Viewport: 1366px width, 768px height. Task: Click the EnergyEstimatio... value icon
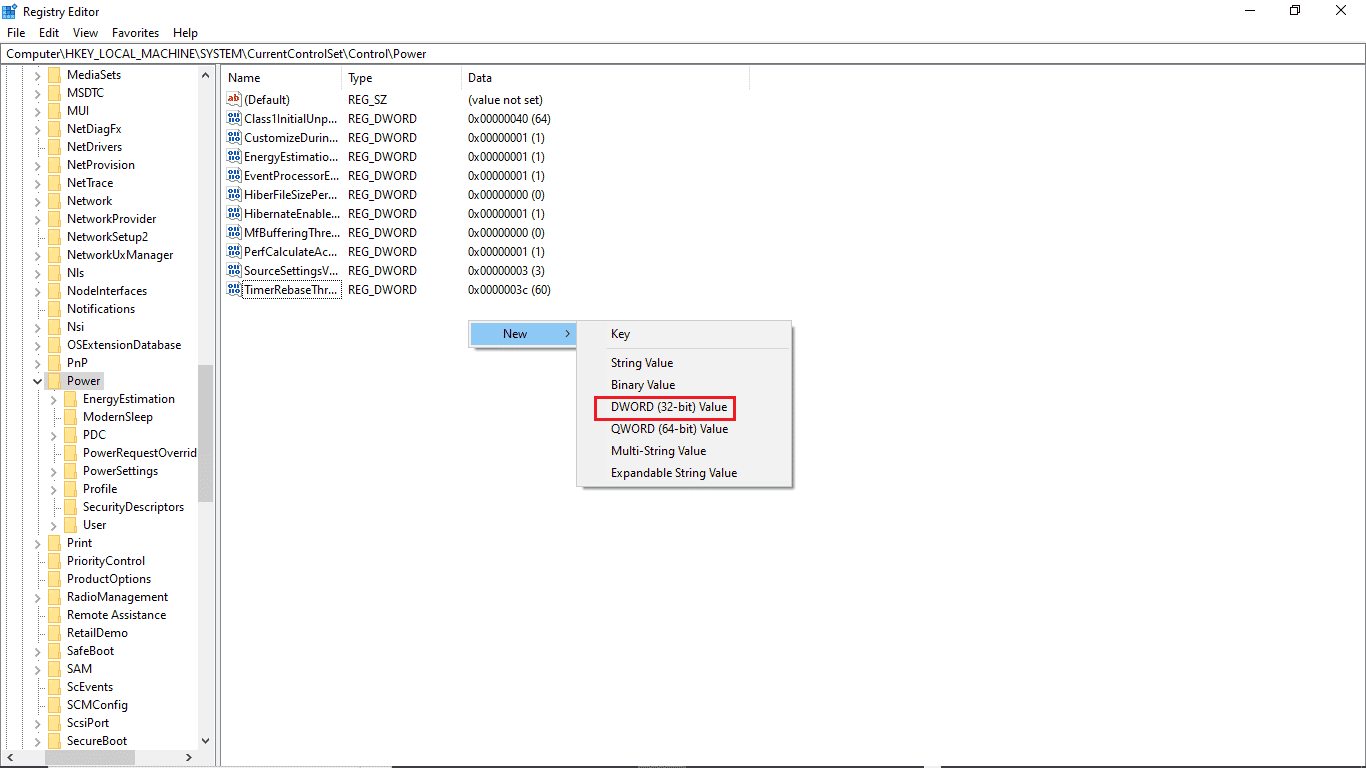[234, 156]
